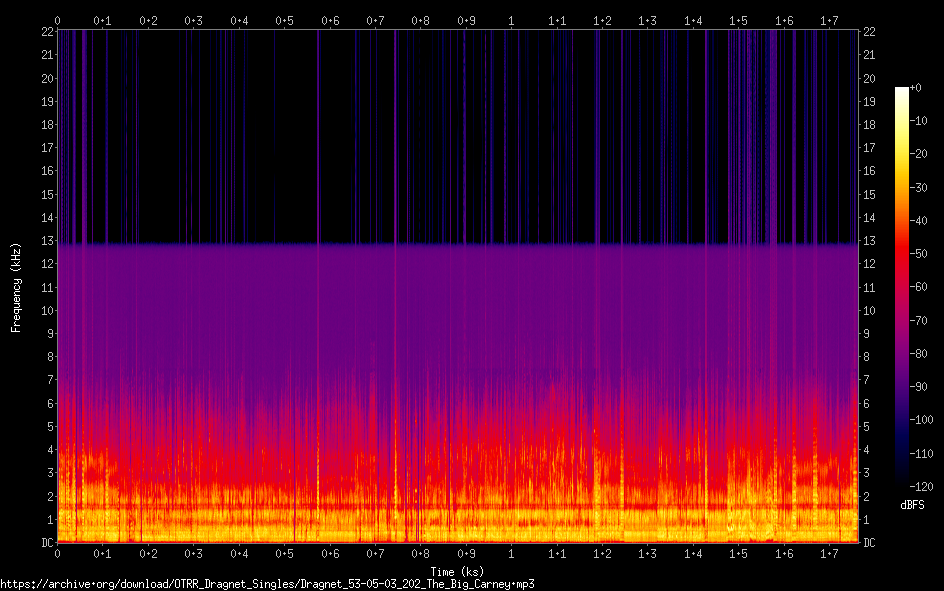Click the 0.5 tick on the bottom time axis
This screenshot has width=944, height=591.
tap(285, 553)
